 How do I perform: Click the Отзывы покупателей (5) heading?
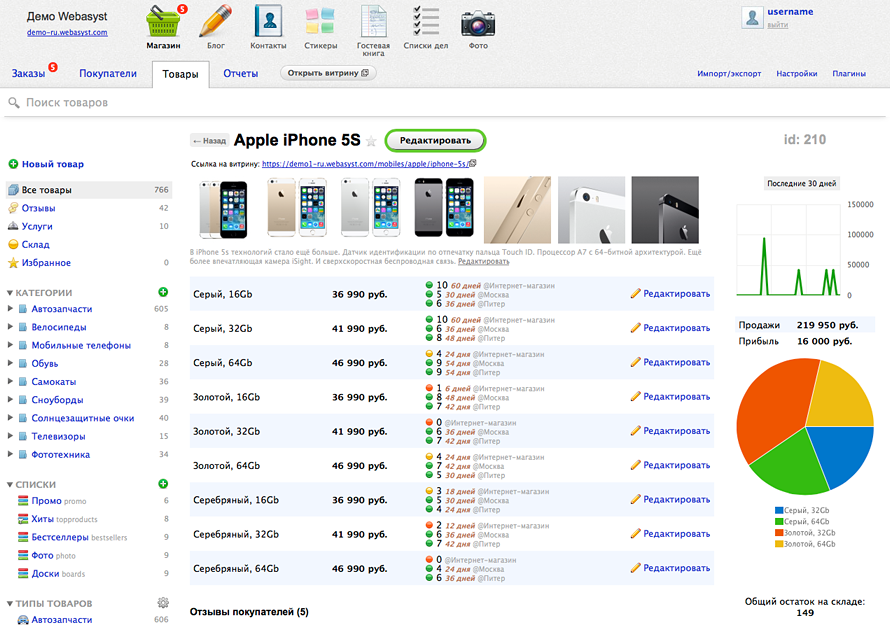(x=249, y=612)
